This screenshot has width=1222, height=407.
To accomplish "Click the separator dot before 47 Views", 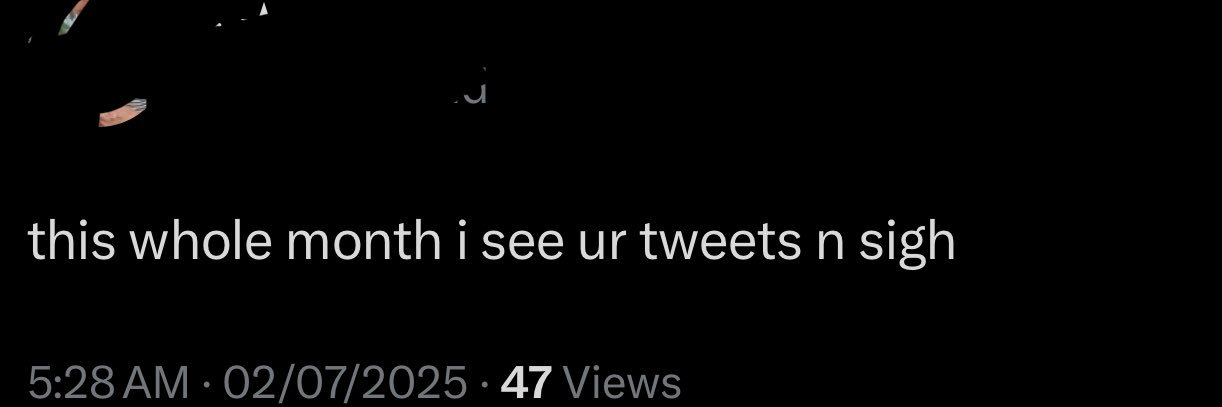I will point(484,383).
